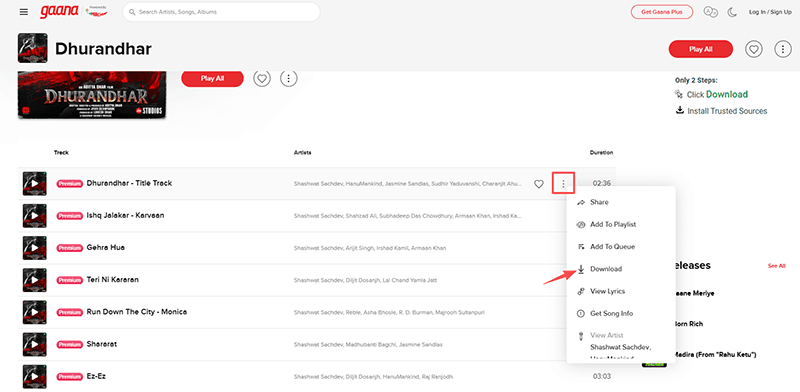Click the green Download ad link
This screenshot has width=800, height=392.
727,94
